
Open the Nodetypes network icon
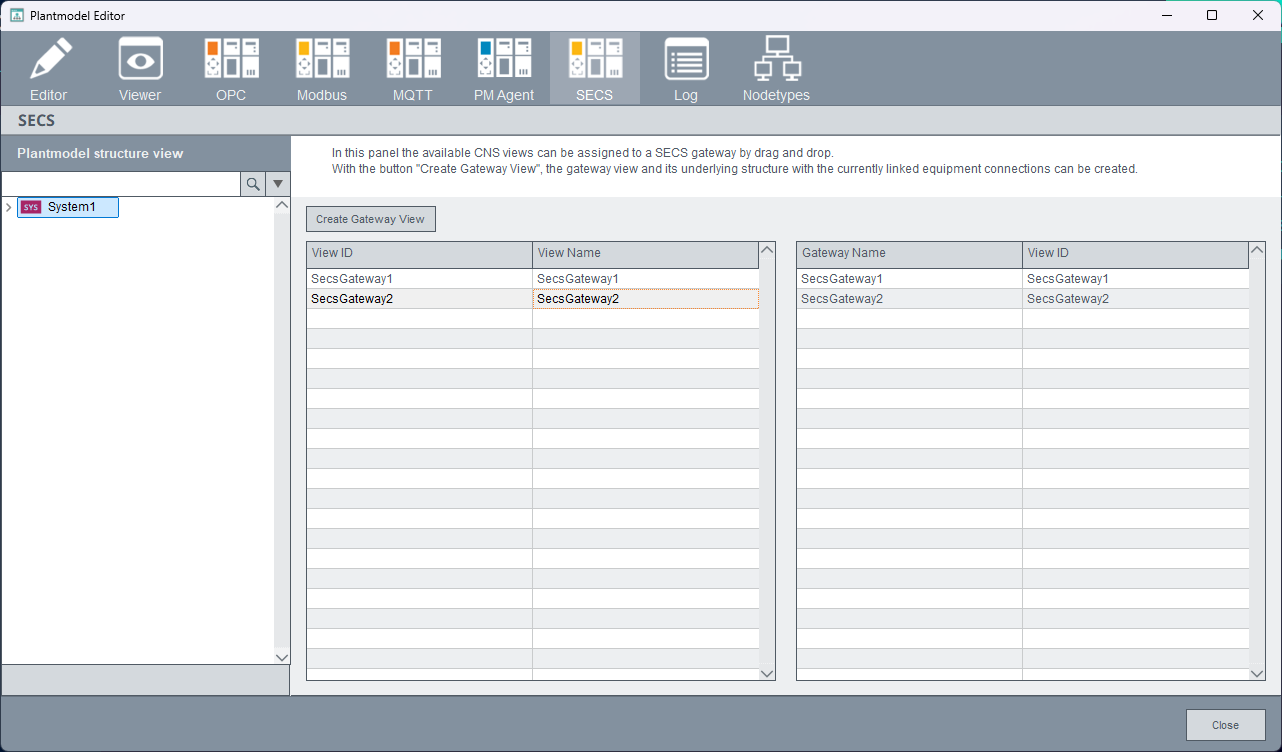[776, 60]
